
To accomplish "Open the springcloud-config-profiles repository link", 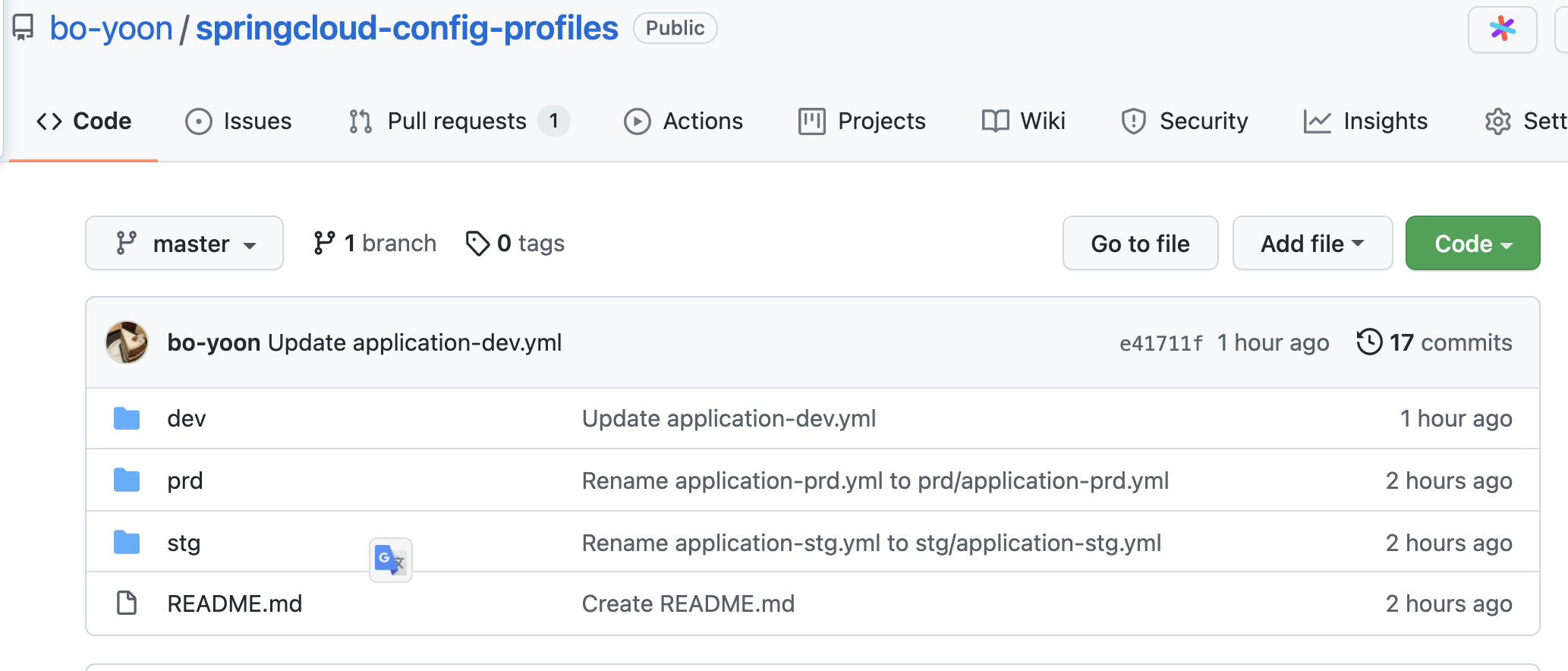I will [407, 29].
